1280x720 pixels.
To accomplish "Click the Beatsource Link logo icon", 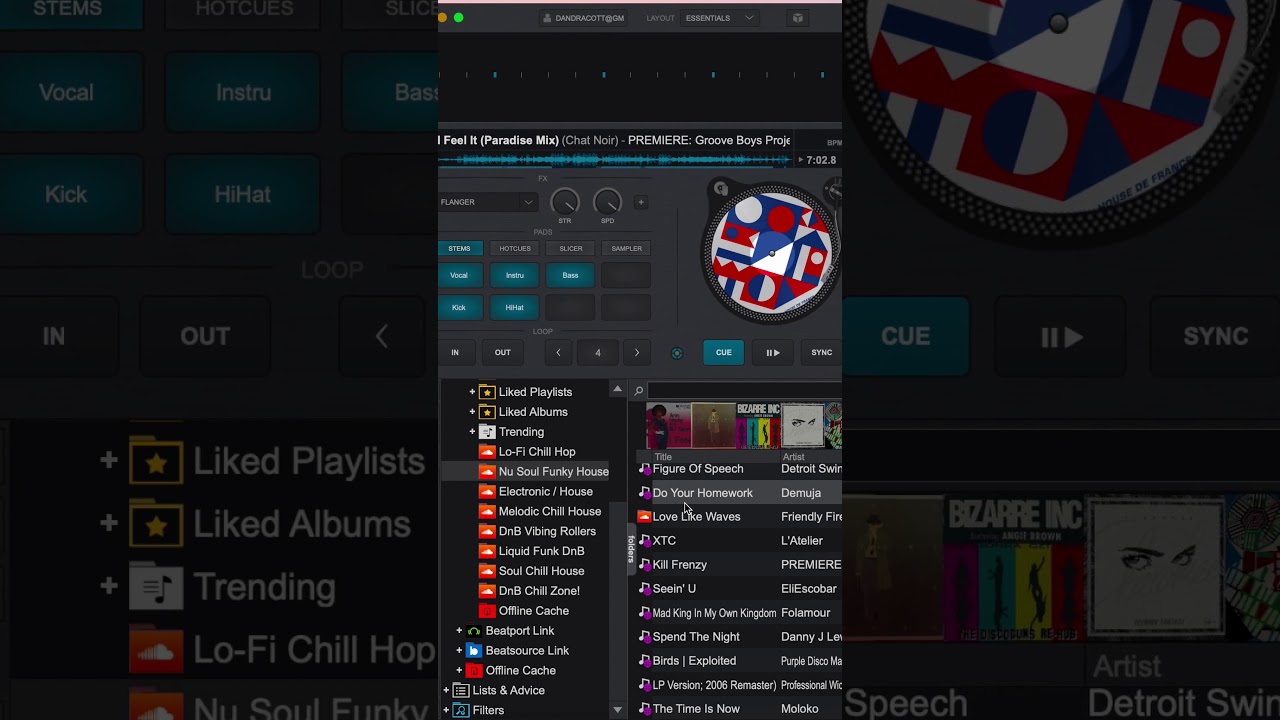I will (474, 651).
